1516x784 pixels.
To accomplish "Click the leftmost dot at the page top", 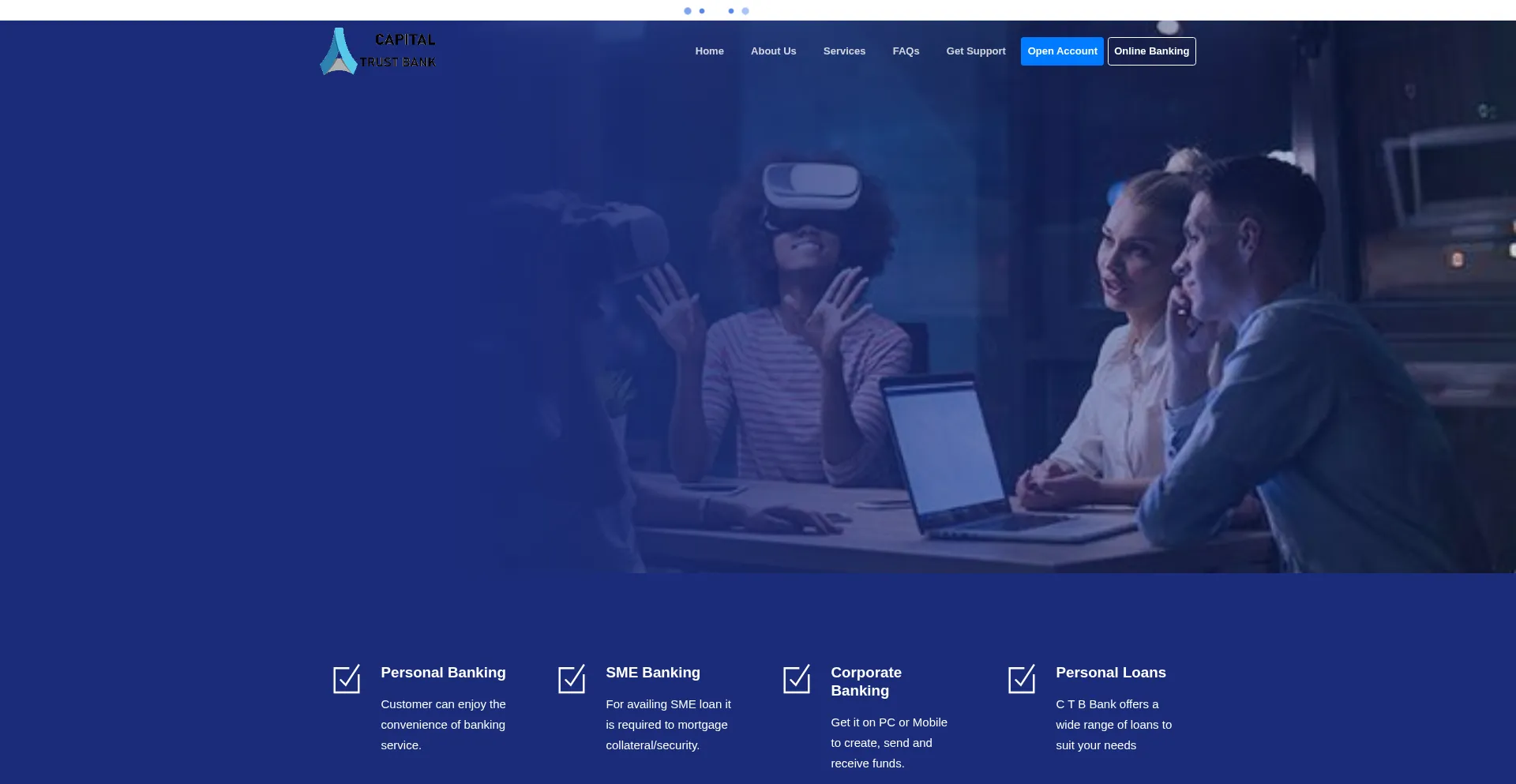I will coord(688,11).
